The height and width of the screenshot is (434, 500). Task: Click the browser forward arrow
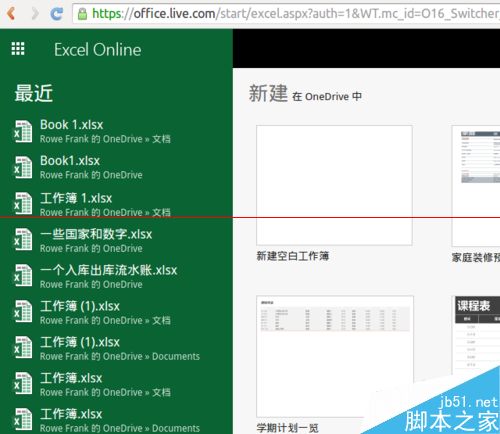tap(35, 13)
